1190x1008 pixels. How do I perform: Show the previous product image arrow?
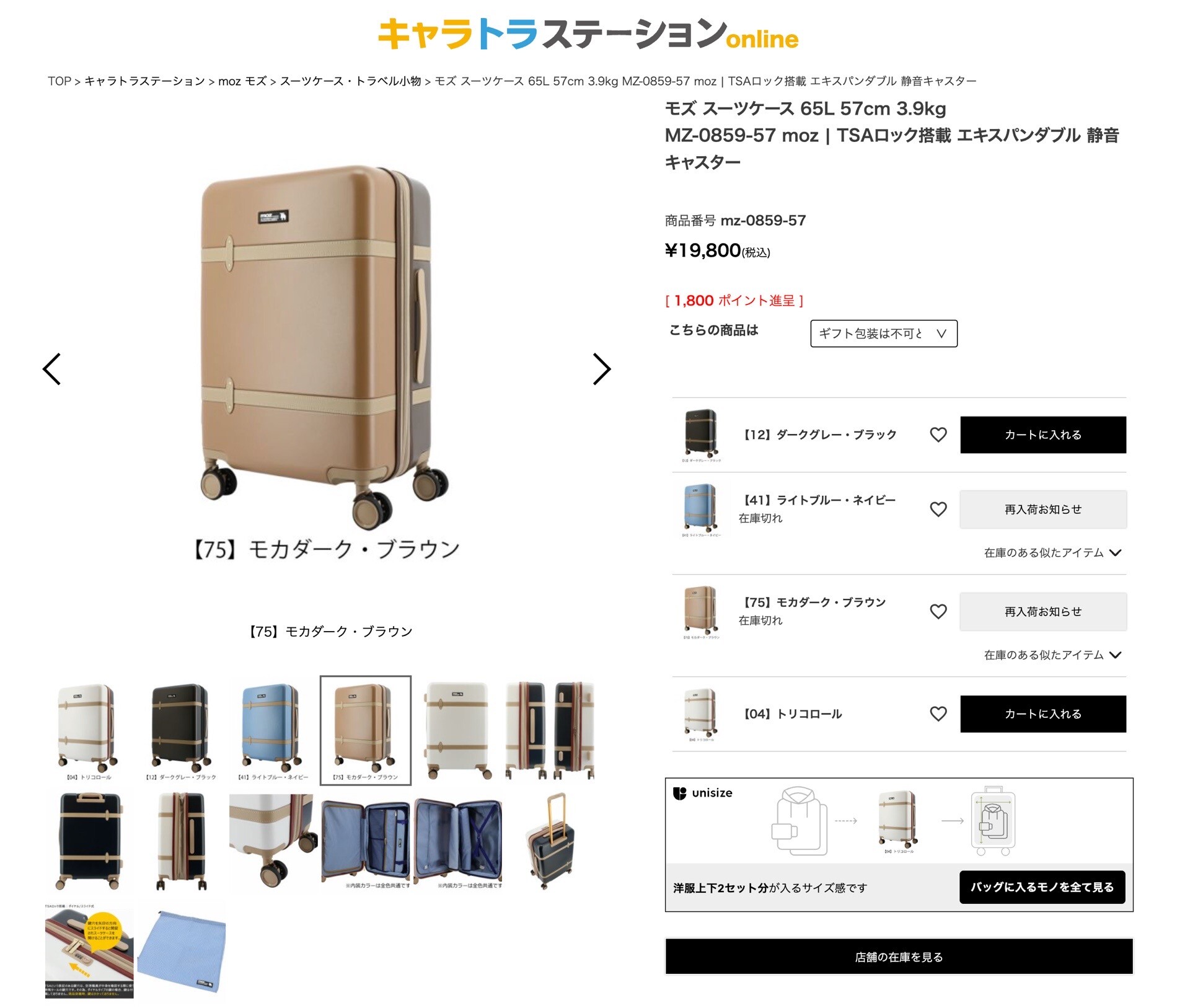click(51, 369)
